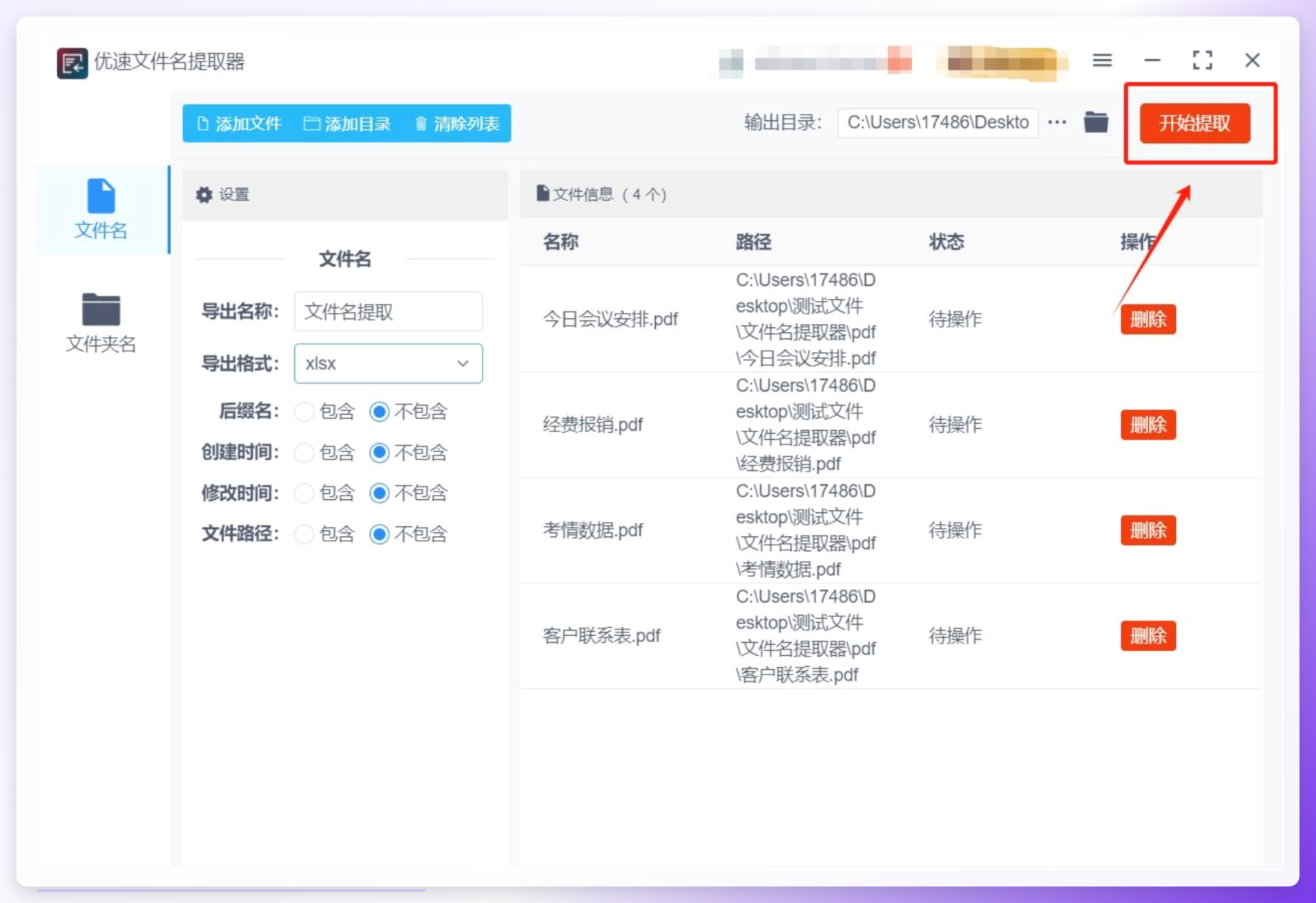Click the path of 考情数据.pdf
The image size is (1316, 903).
pyautogui.click(x=806, y=530)
